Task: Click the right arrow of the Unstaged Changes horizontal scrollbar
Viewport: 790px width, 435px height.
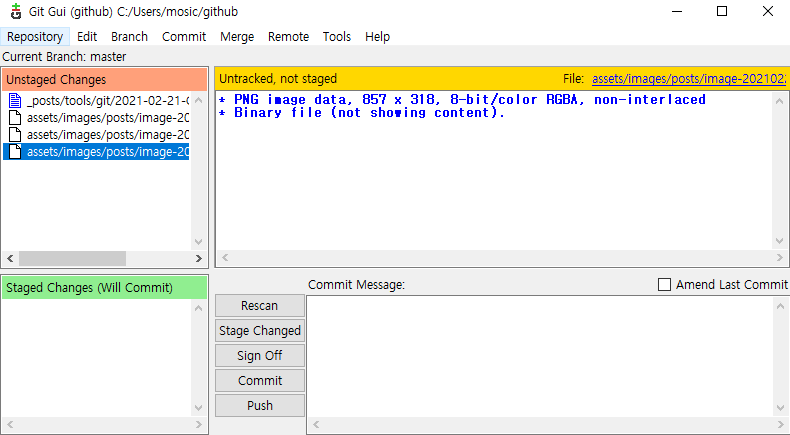Action: click(x=199, y=259)
